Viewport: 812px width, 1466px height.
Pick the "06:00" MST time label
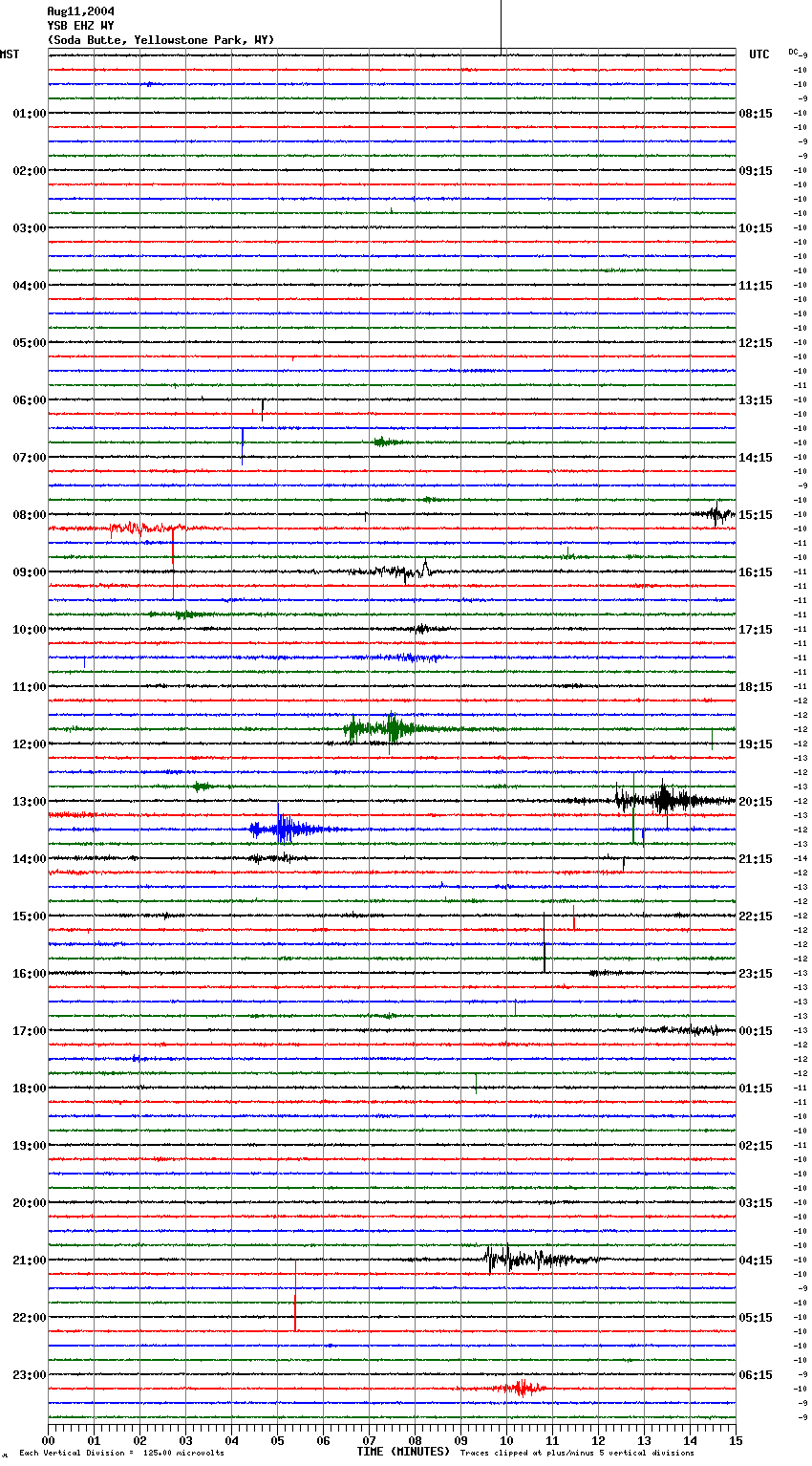[x=30, y=400]
